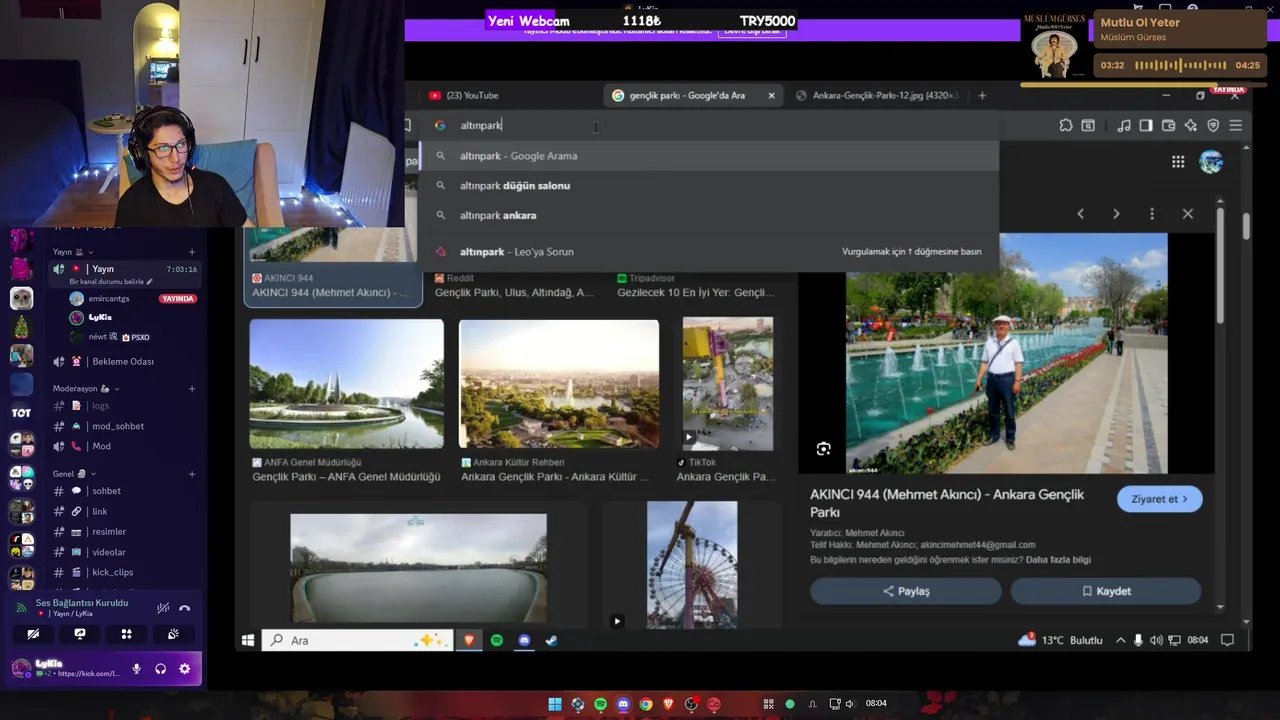
Task: Collapse the Yayın category in Discord
Action: pos(72,252)
